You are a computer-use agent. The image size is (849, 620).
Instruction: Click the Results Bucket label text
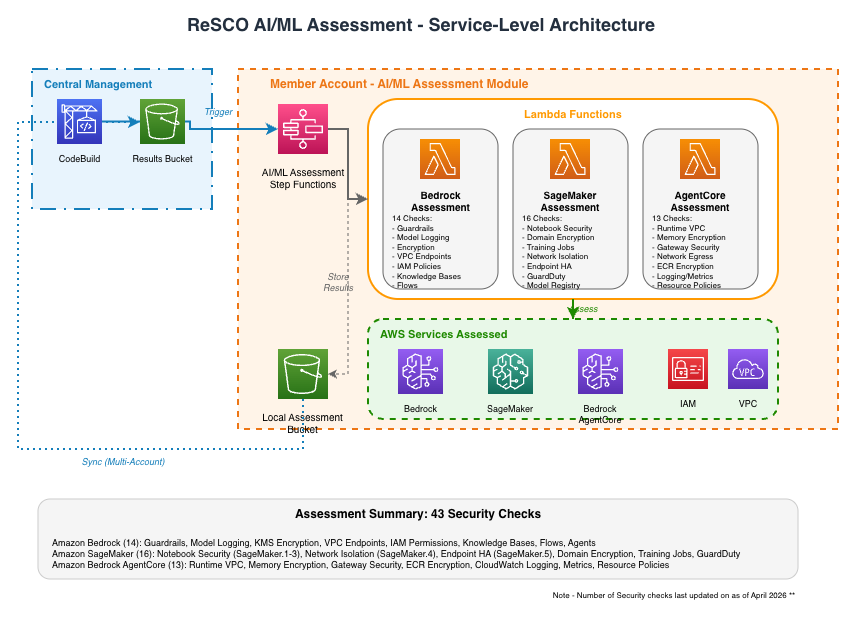[x=162, y=159]
